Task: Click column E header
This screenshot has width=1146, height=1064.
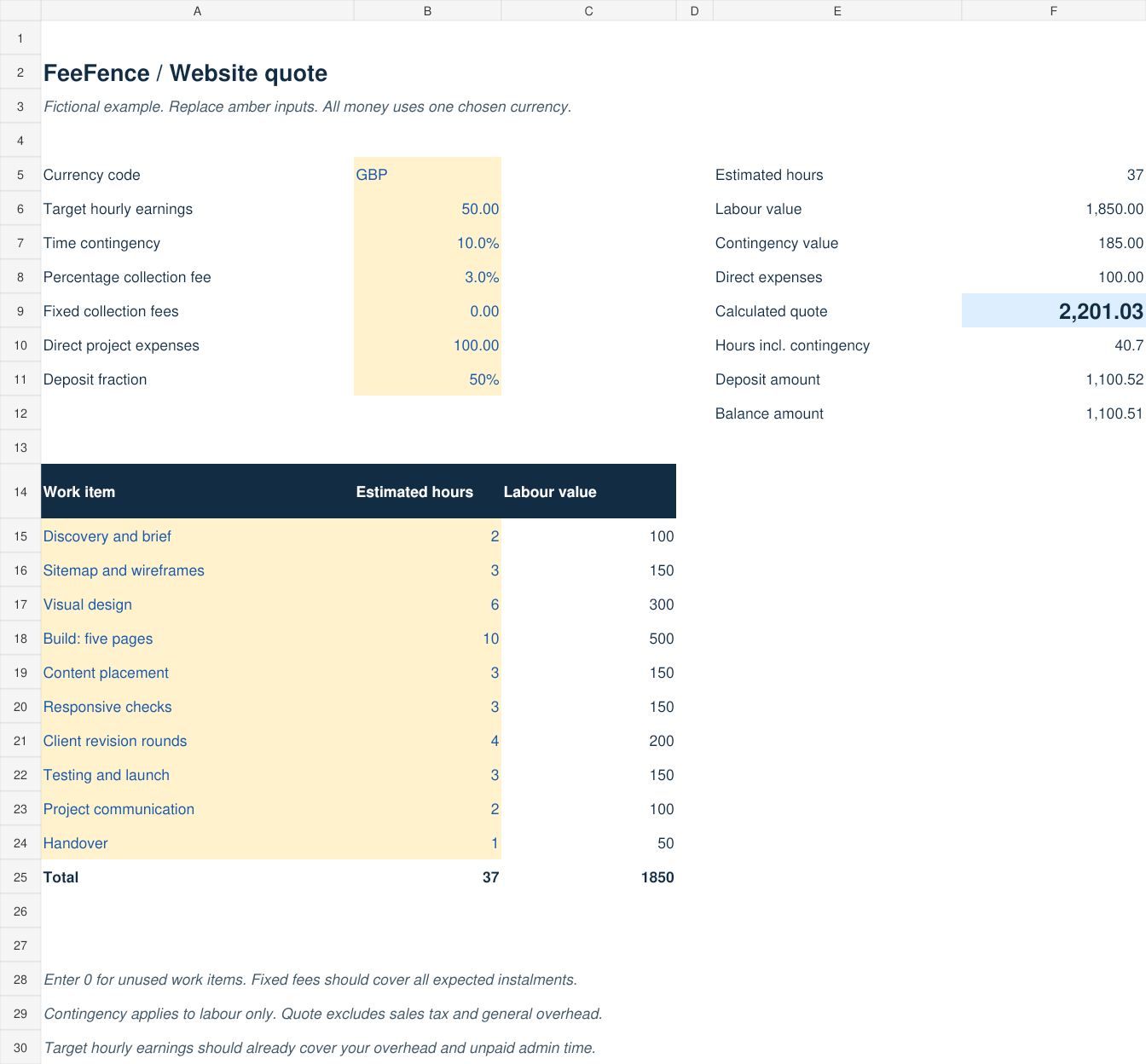Action: [837, 10]
